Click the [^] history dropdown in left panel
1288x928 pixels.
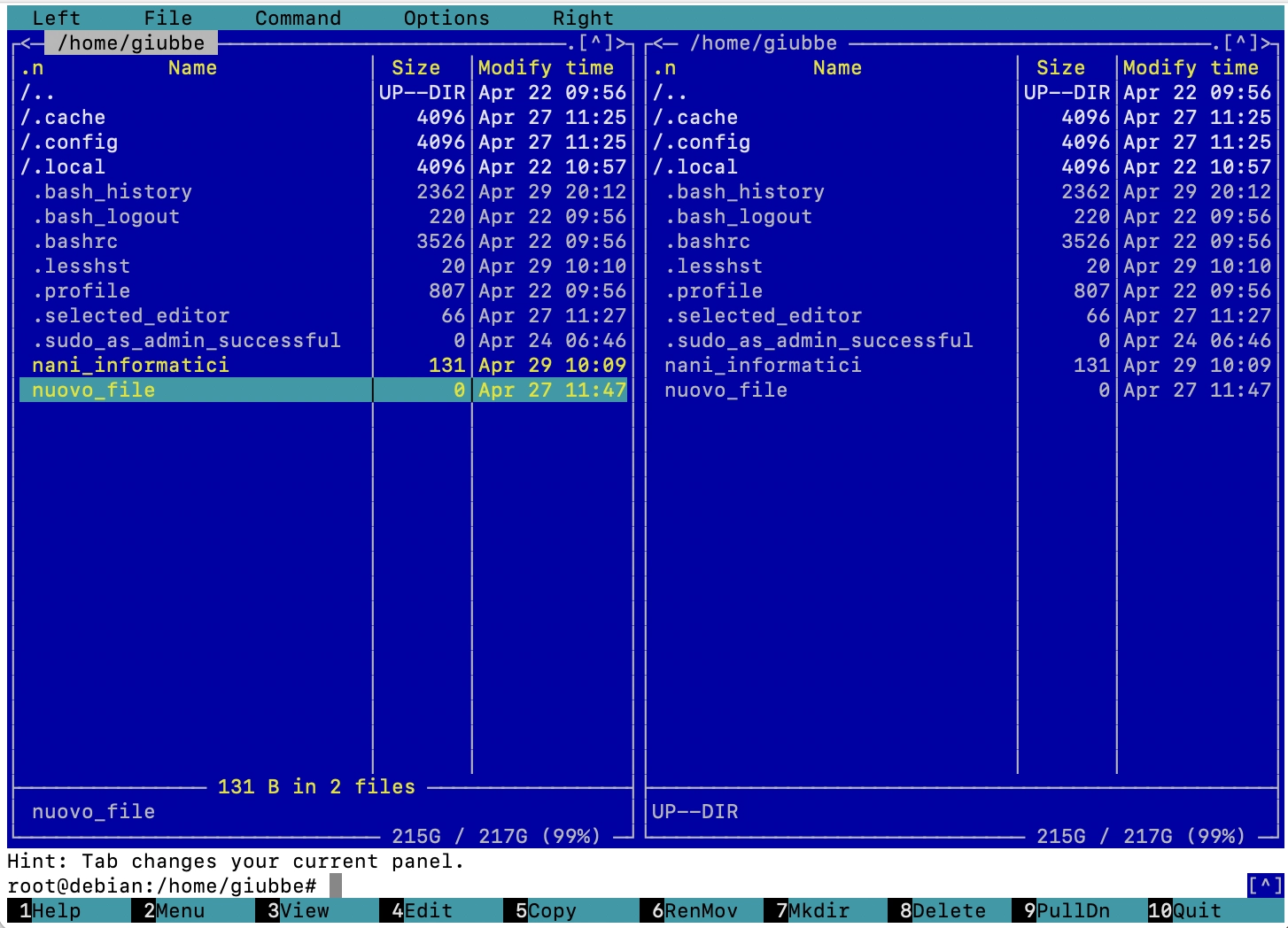595,43
